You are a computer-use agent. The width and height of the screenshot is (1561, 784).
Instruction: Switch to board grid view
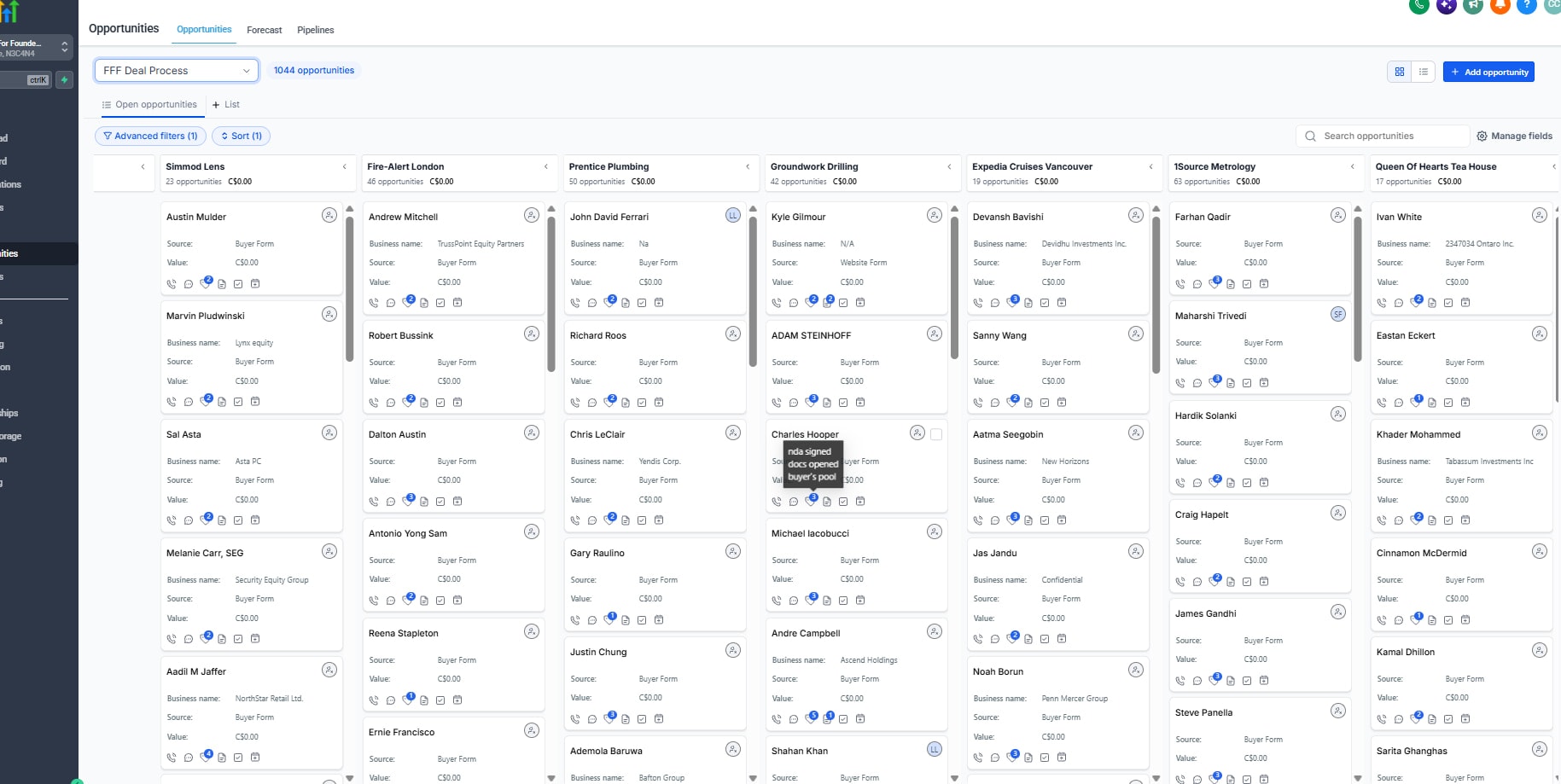coord(1400,72)
